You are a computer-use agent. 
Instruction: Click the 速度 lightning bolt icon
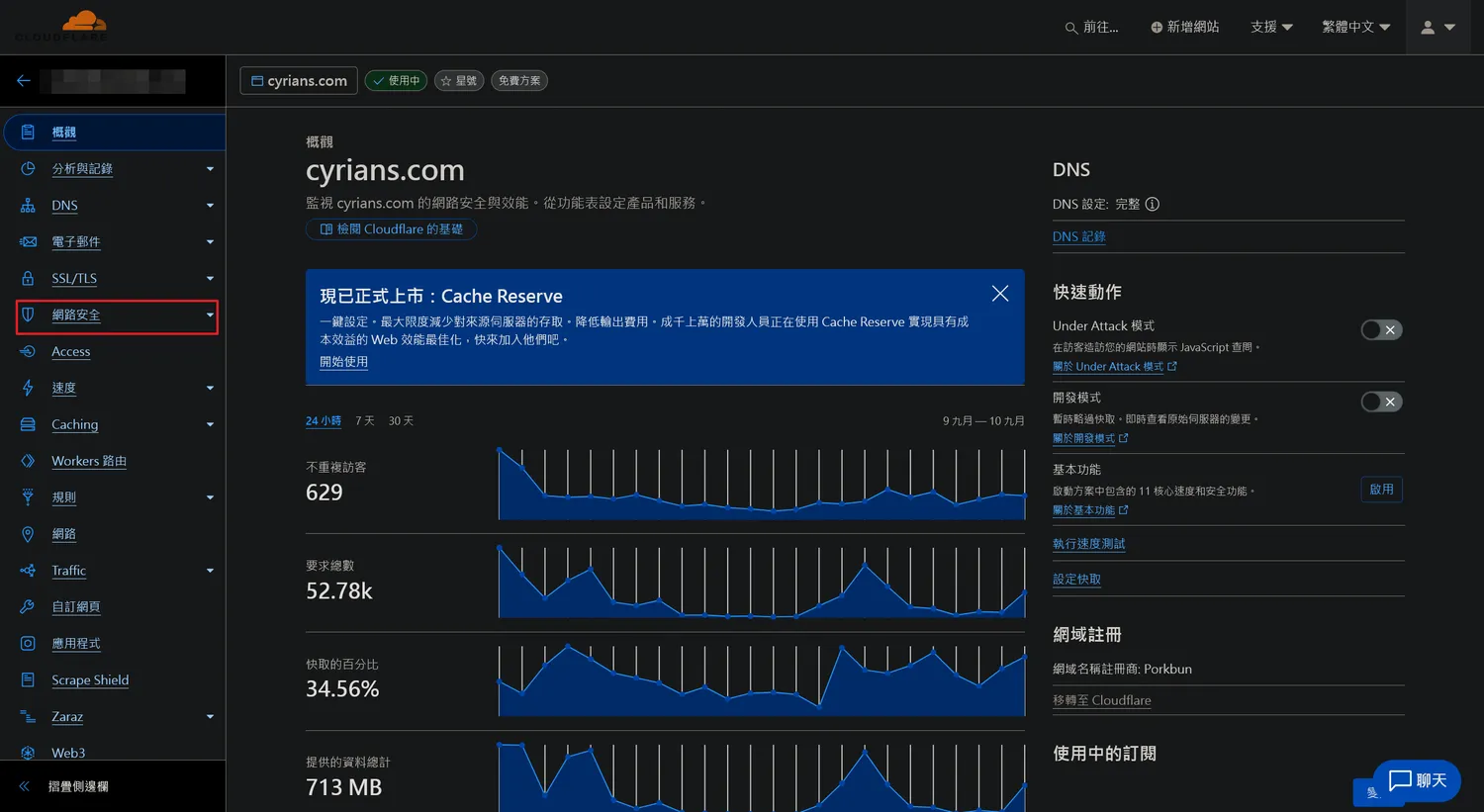(28, 388)
